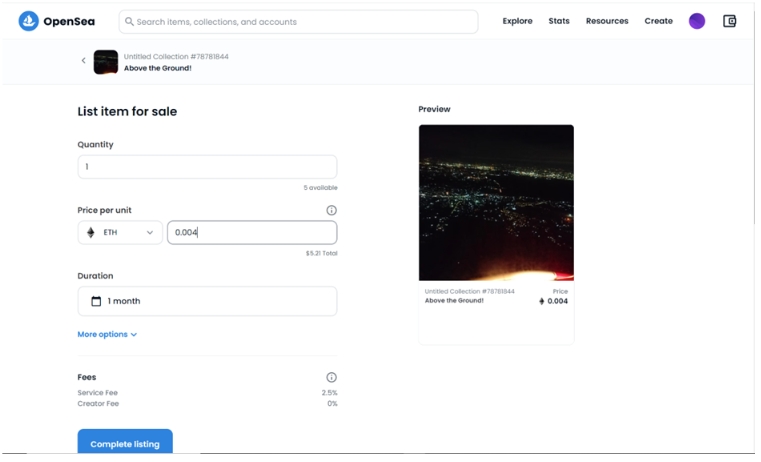Open the Create menu item
761x462 pixels.
click(x=659, y=21)
